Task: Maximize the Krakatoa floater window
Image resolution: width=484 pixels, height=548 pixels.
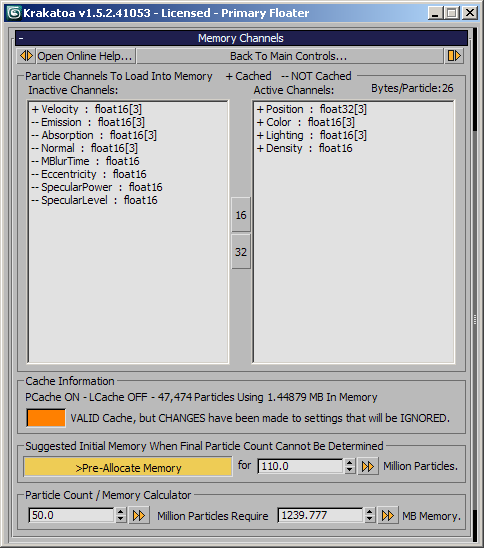Action: pyautogui.click(x=452, y=13)
